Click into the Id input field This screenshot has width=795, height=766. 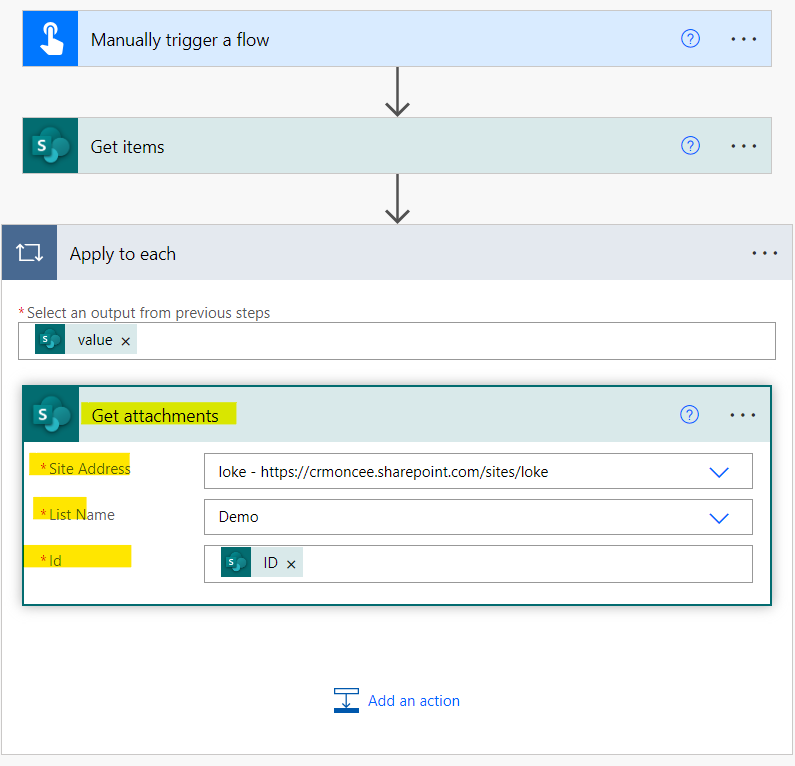click(478, 564)
